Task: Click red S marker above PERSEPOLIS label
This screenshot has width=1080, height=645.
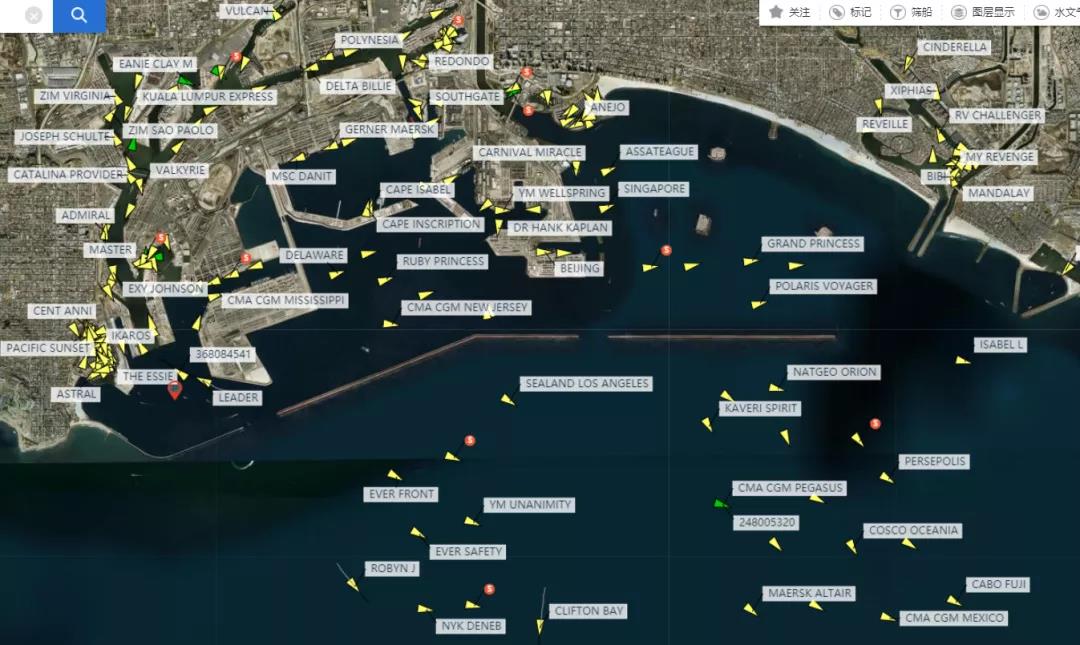Action: [x=876, y=424]
